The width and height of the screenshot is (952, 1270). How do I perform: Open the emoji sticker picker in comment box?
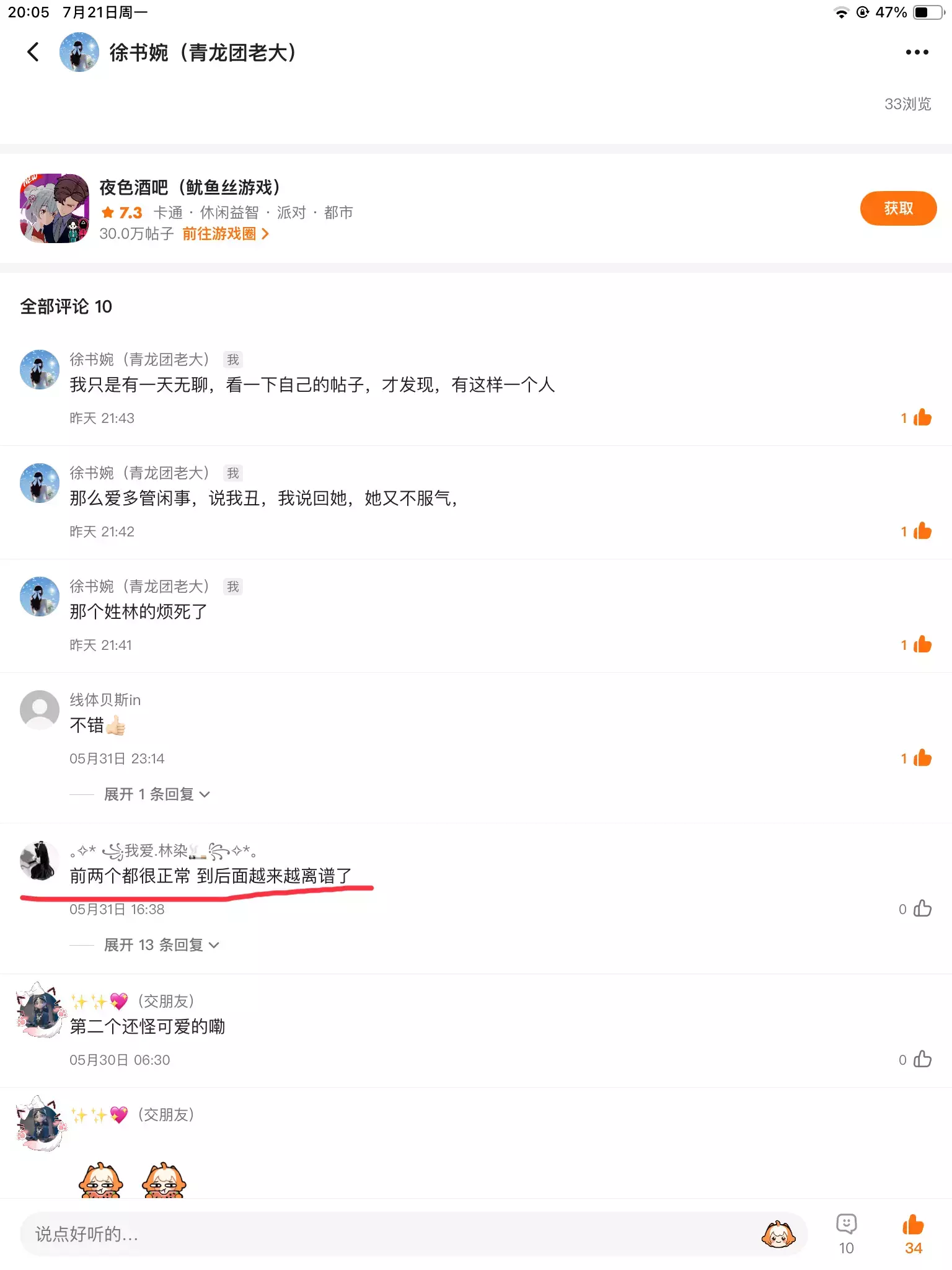pyautogui.click(x=778, y=1234)
